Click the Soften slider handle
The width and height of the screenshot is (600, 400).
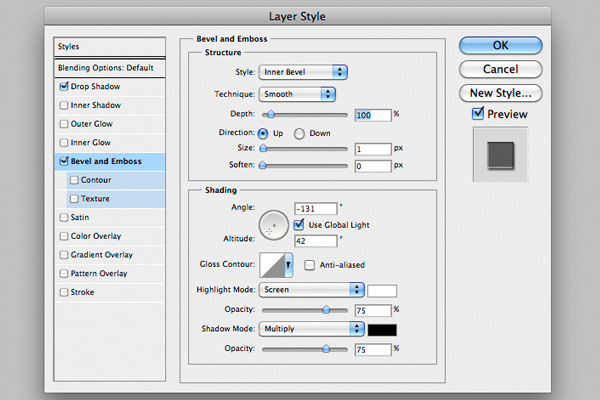[x=262, y=165]
